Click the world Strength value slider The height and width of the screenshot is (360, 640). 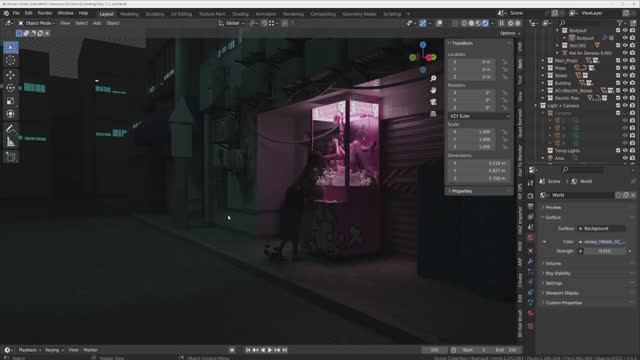(604, 251)
